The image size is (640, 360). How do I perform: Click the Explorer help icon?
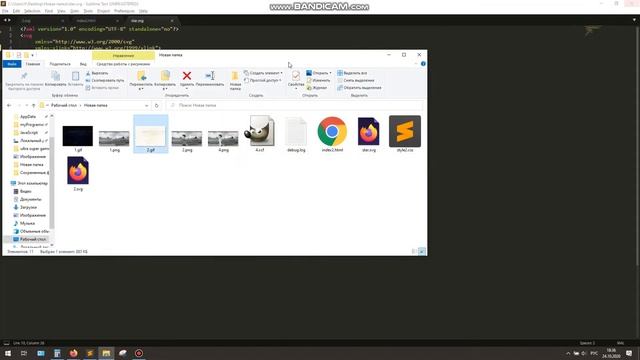coord(423,64)
